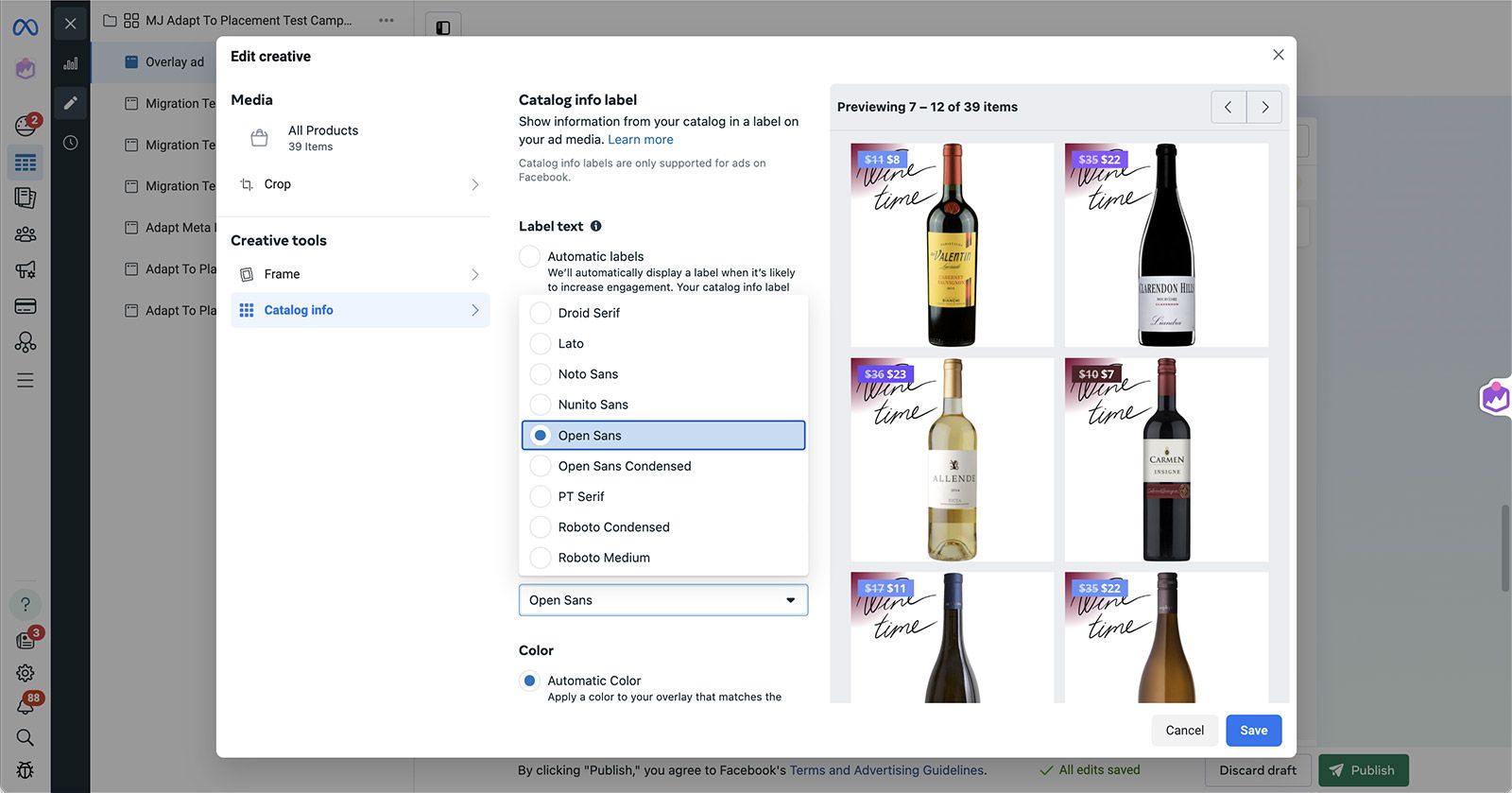This screenshot has width=1512, height=793.
Task: Select the Automatic labels radio button
Action: point(530,256)
